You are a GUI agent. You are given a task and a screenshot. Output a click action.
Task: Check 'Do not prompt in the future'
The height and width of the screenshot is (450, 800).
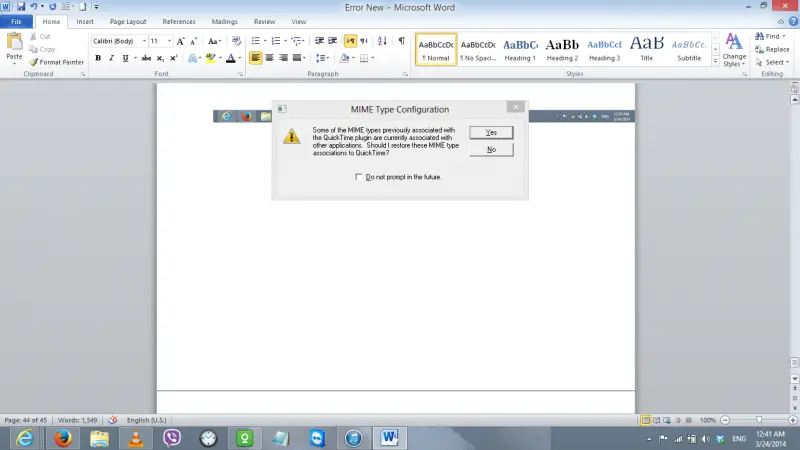click(359, 177)
